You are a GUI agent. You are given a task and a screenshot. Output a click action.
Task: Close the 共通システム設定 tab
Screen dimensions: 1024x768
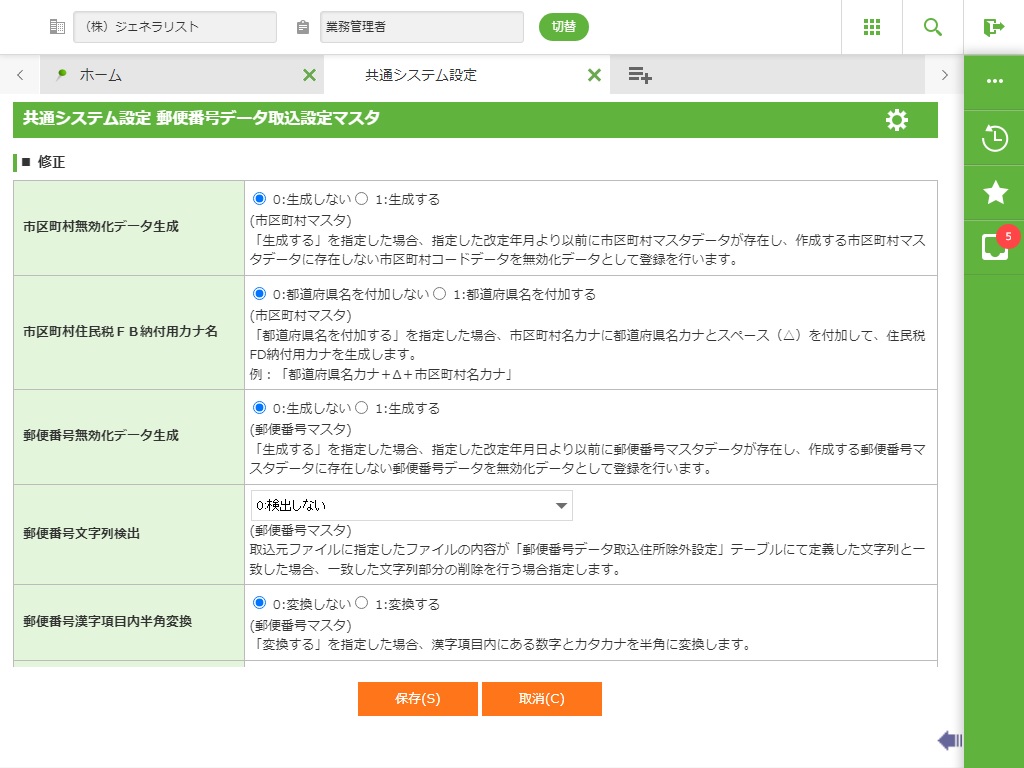pyautogui.click(x=594, y=75)
